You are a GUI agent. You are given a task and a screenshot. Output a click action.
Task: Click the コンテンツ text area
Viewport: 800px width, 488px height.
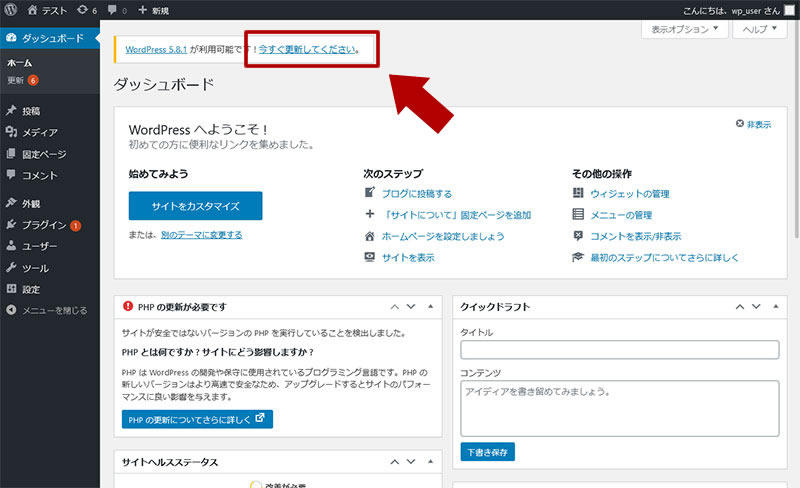tap(619, 408)
